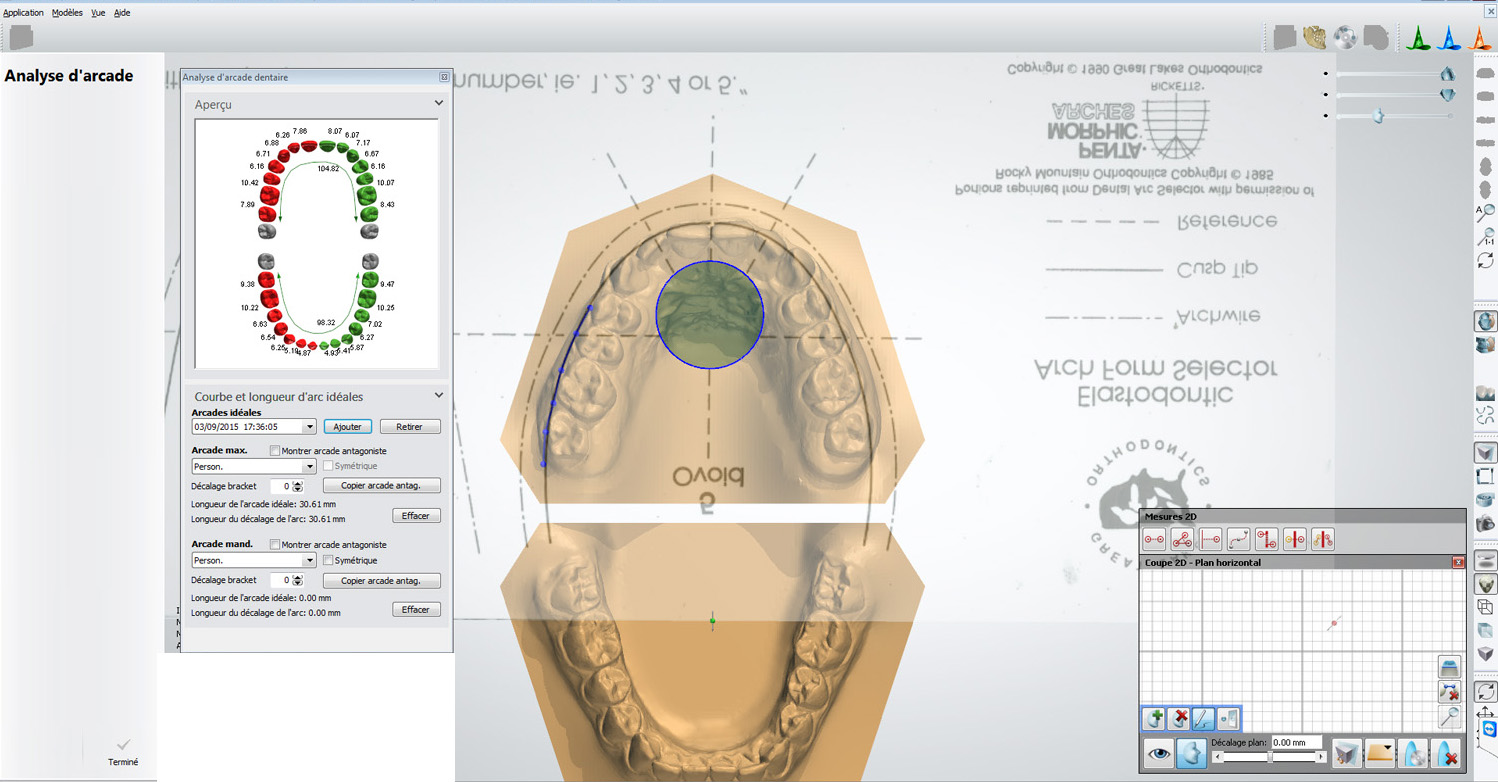Click the Décalage plan horizontal slider
Screen dimensions: 1498x782
(x=1270, y=757)
